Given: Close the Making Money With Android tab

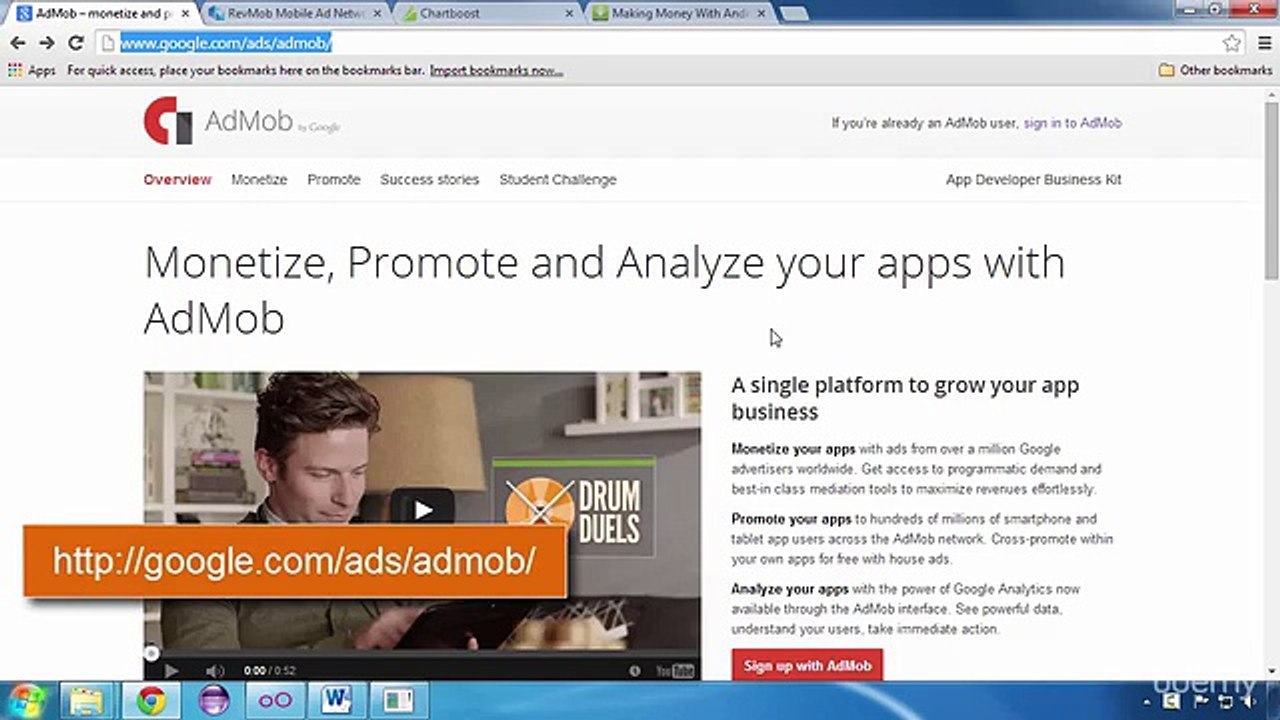Looking at the screenshot, I should (x=761, y=13).
